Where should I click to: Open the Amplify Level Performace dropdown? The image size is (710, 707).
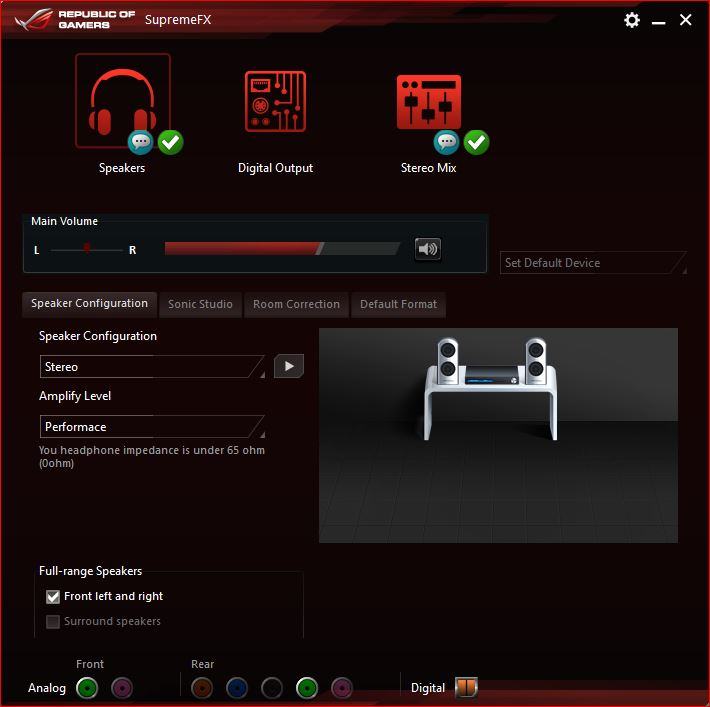point(152,427)
